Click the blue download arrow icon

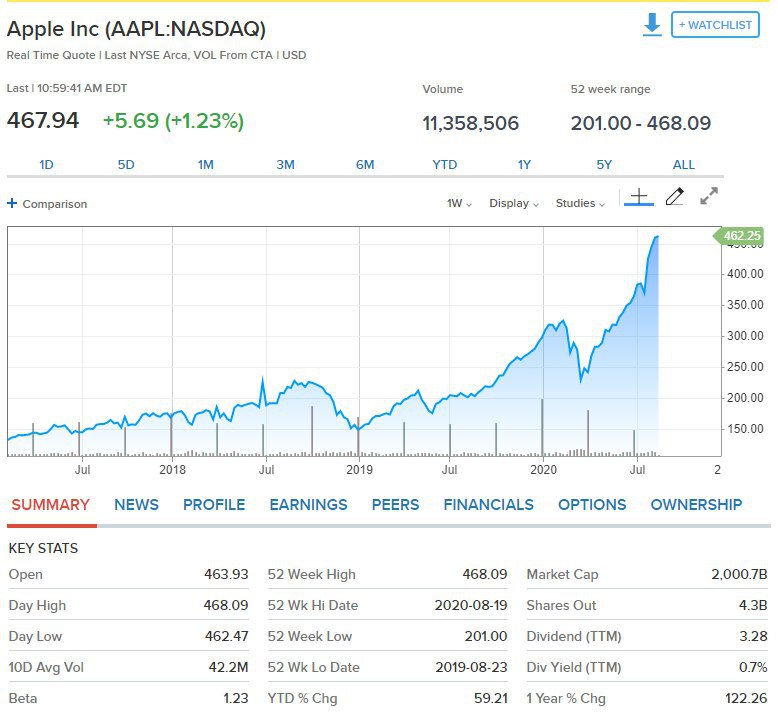click(652, 24)
